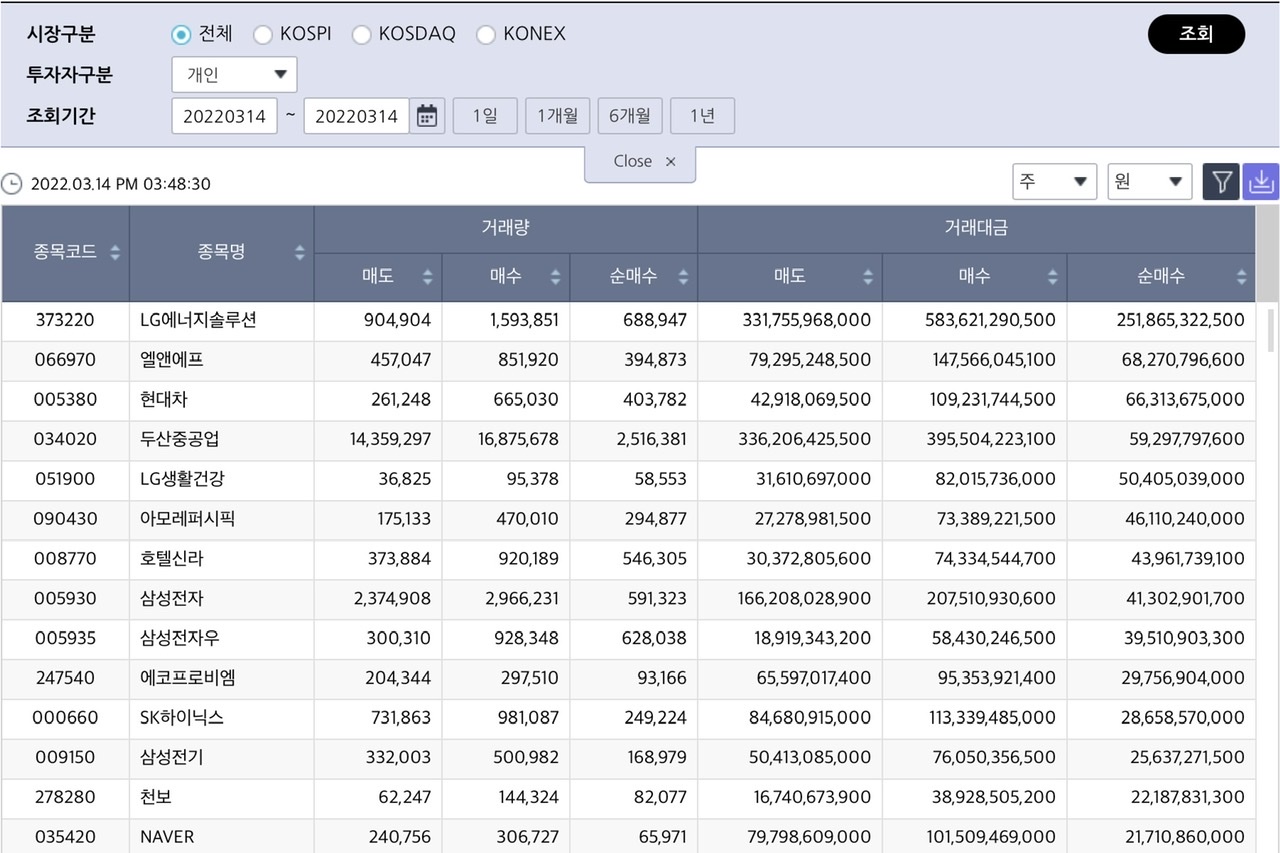Open the 투자자구분 개인 dropdown

click(x=235, y=74)
